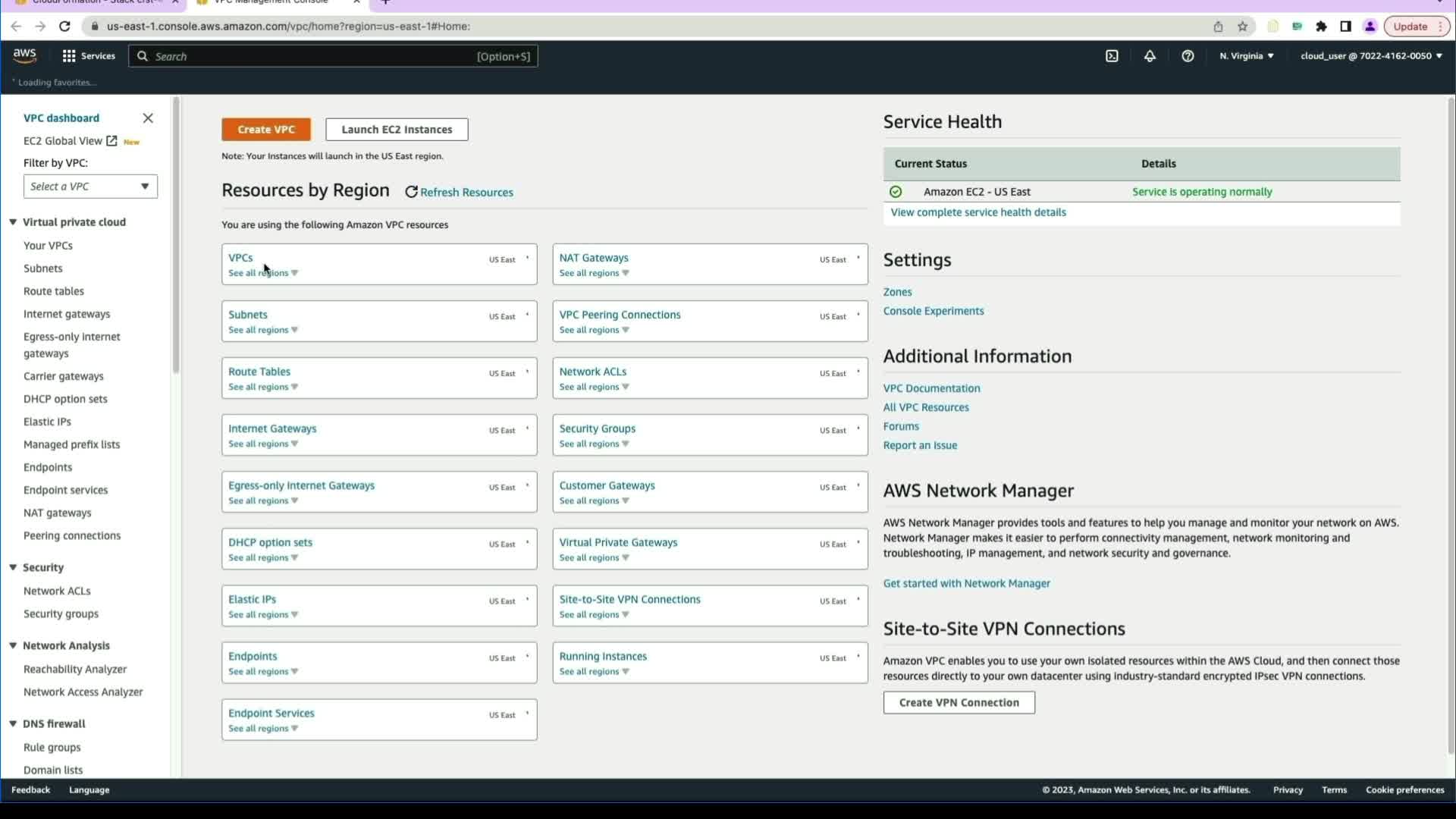
Task: Click the browser reload icon
Action: 64,27
